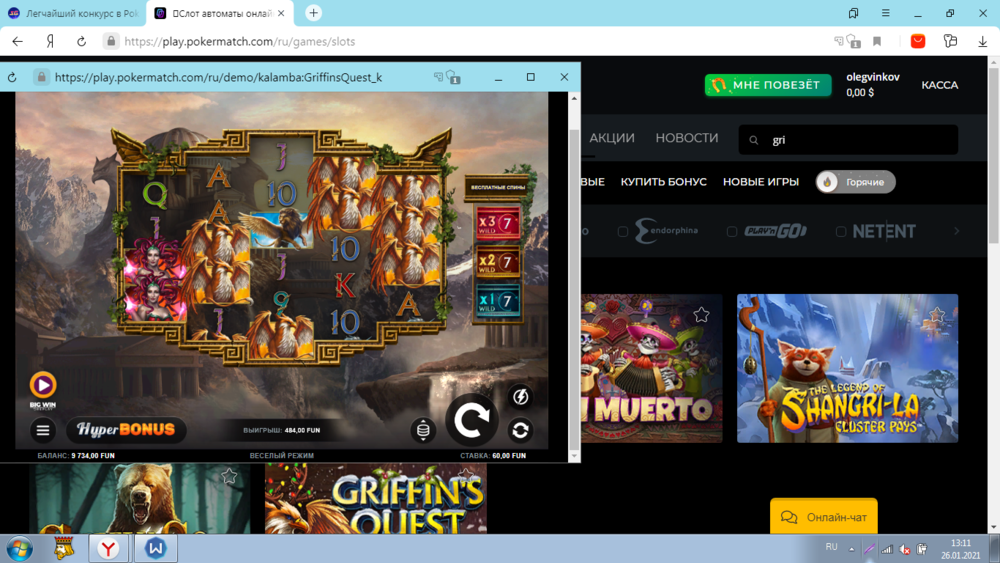Open the НОВОСТИ menu item
Screen dimensions: 1000x563
pos(686,138)
